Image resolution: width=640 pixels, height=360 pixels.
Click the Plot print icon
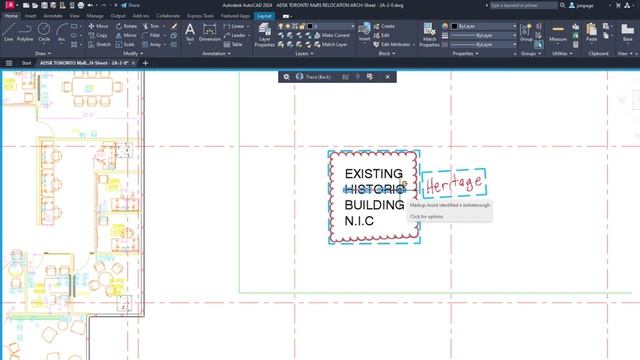(81, 5)
